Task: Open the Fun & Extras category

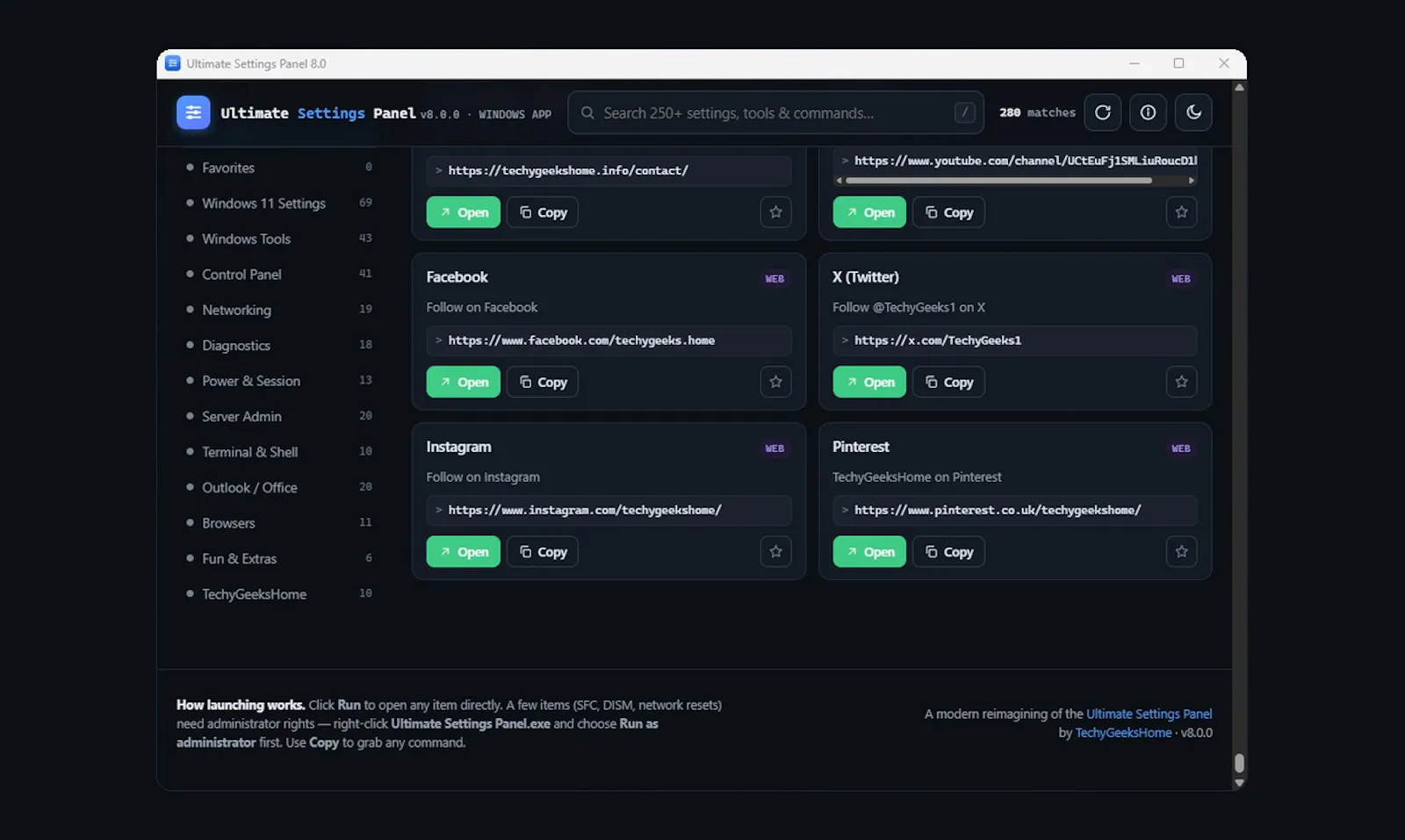Action: coord(279,558)
